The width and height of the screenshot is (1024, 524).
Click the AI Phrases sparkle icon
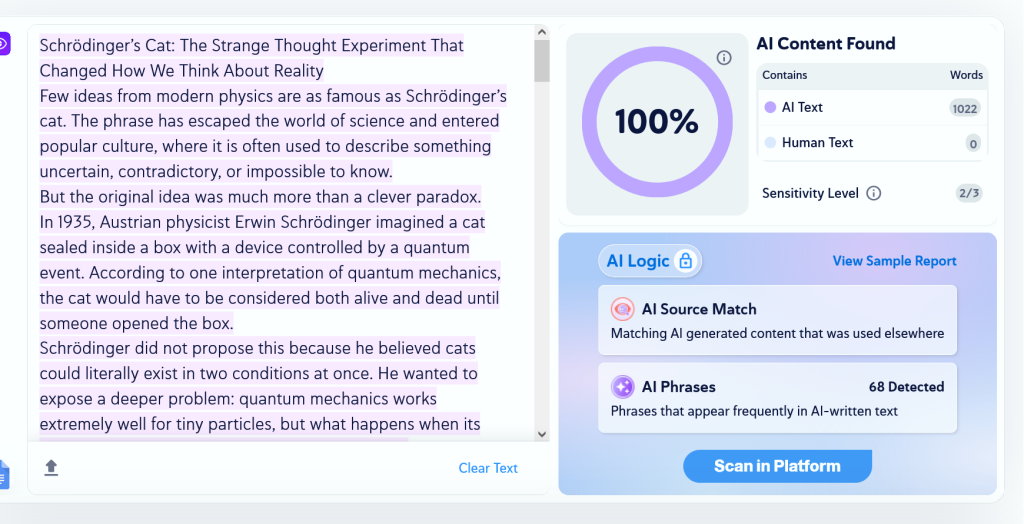(x=622, y=387)
